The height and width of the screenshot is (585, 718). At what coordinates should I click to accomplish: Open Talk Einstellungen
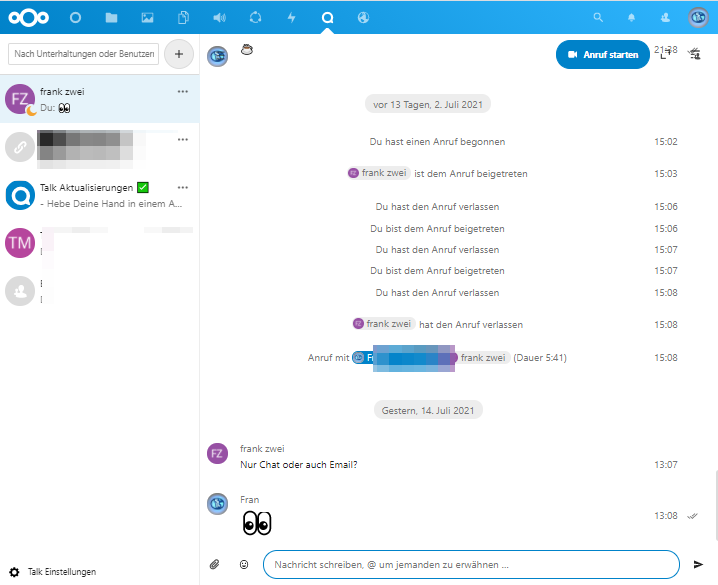[x=60, y=571]
